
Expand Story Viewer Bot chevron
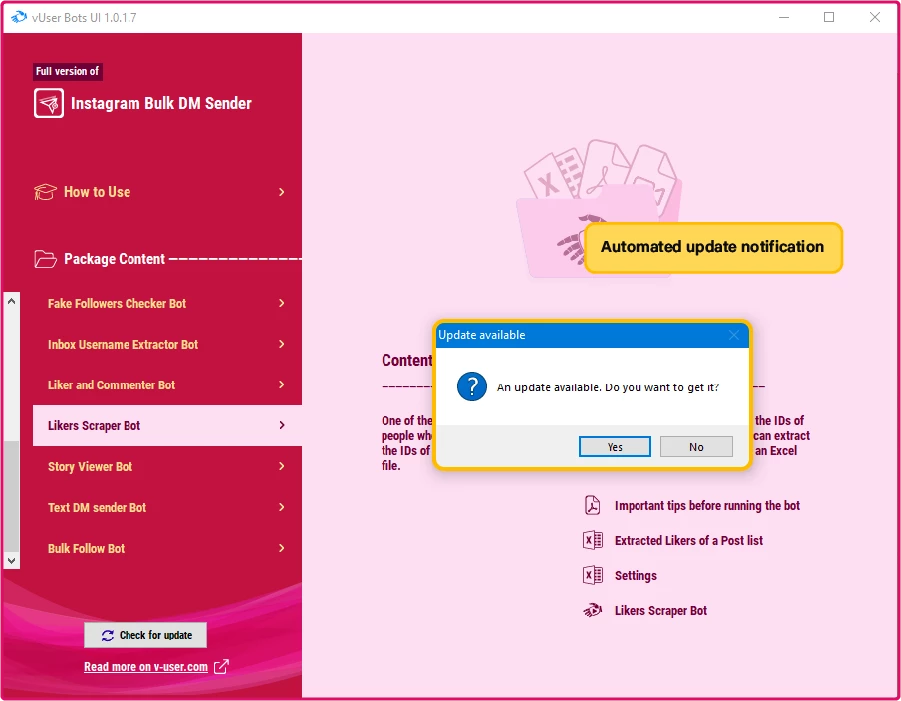282,466
